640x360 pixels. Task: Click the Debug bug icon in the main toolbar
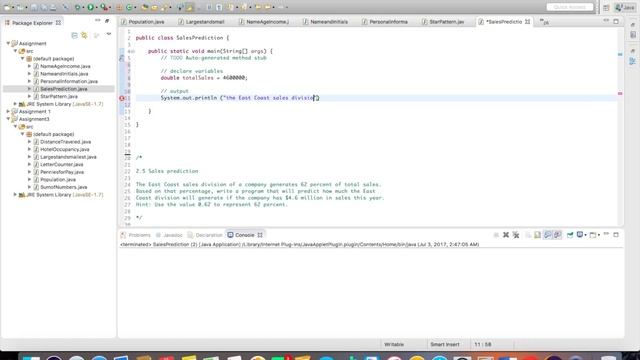coord(77,7)
